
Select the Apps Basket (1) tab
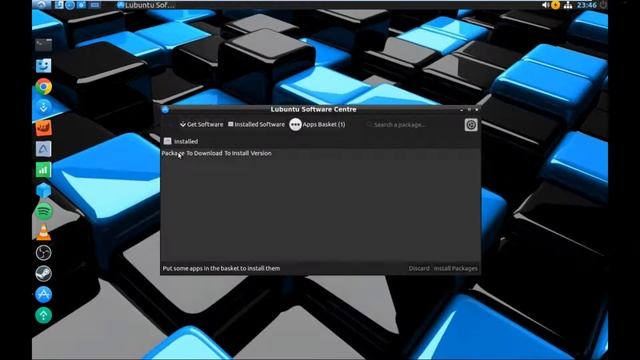(x=317, y=124)
